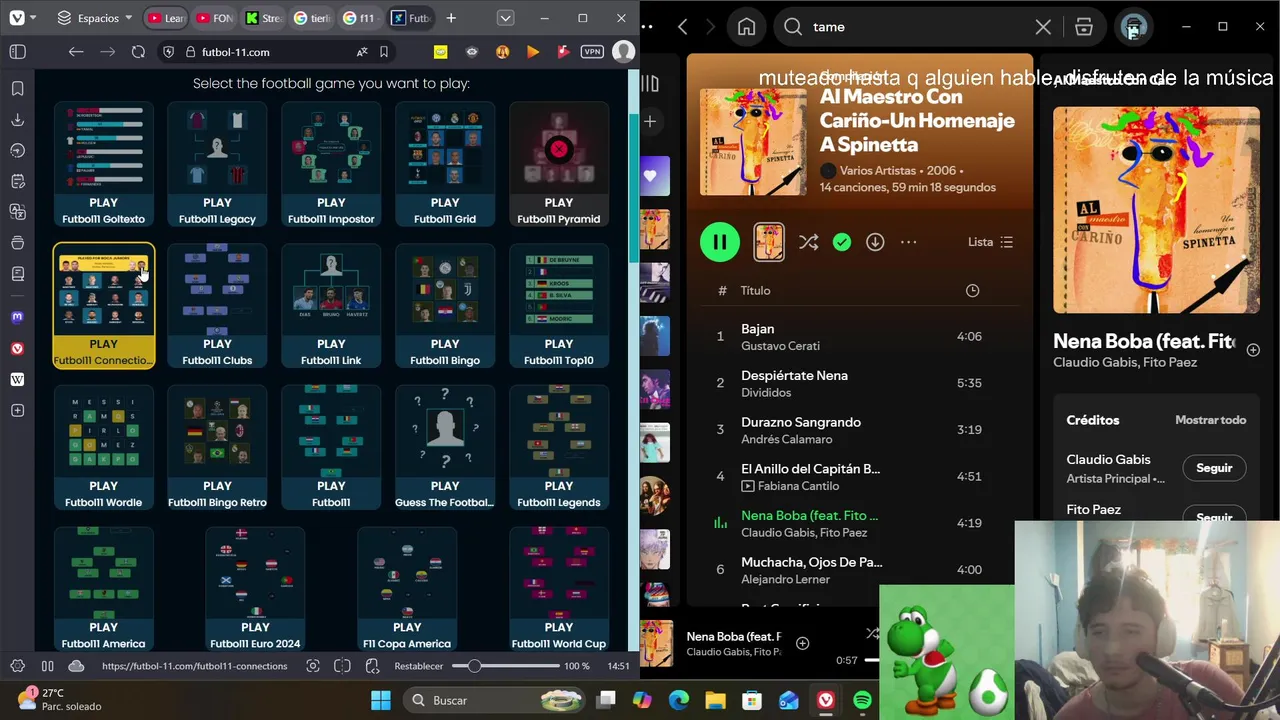Download the album in Spotify

(x=875, y=242)
